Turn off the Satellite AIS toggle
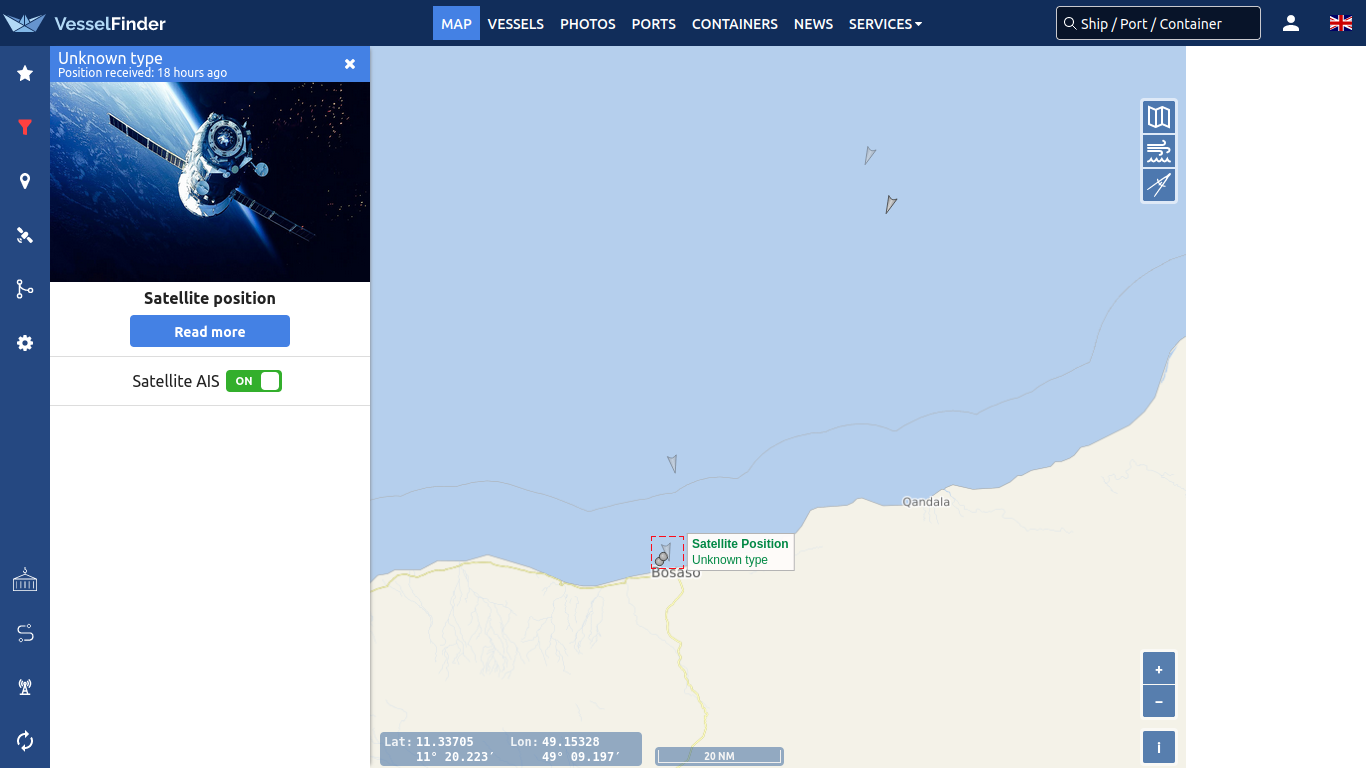Viewport: 1366px width, 768px height. (x=254, y=381)
